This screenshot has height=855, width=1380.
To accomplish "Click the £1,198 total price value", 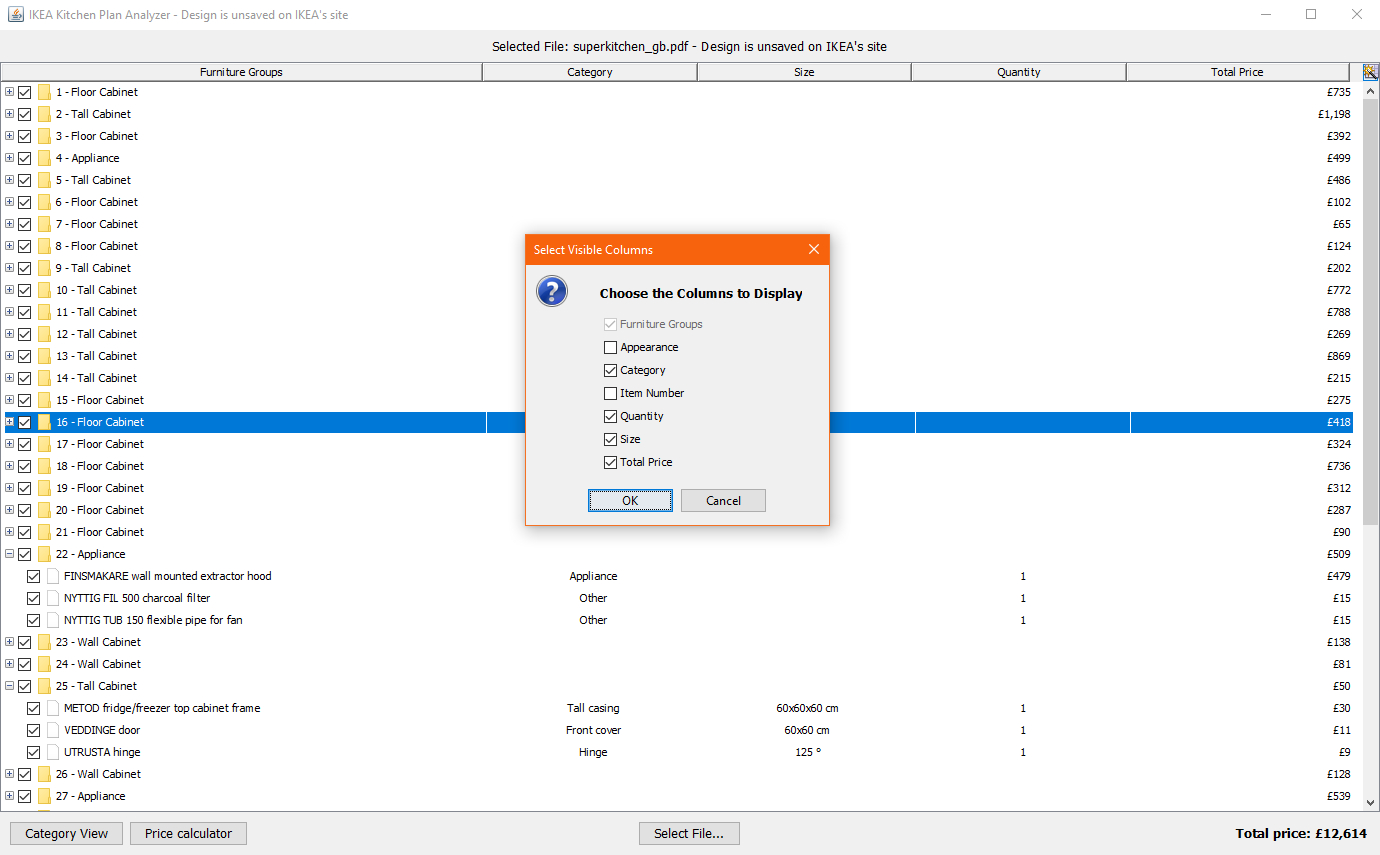I will click(x=1334, y=114).
